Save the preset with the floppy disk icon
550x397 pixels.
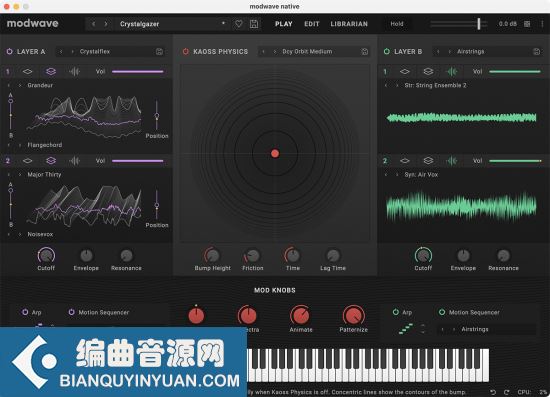click(254, 24)
